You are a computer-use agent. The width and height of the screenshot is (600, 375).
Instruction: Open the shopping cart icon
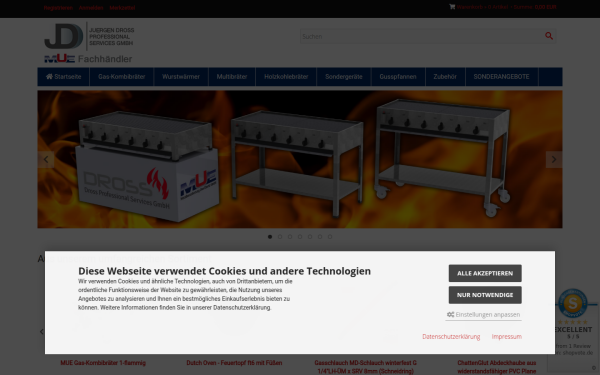(452, 7)
